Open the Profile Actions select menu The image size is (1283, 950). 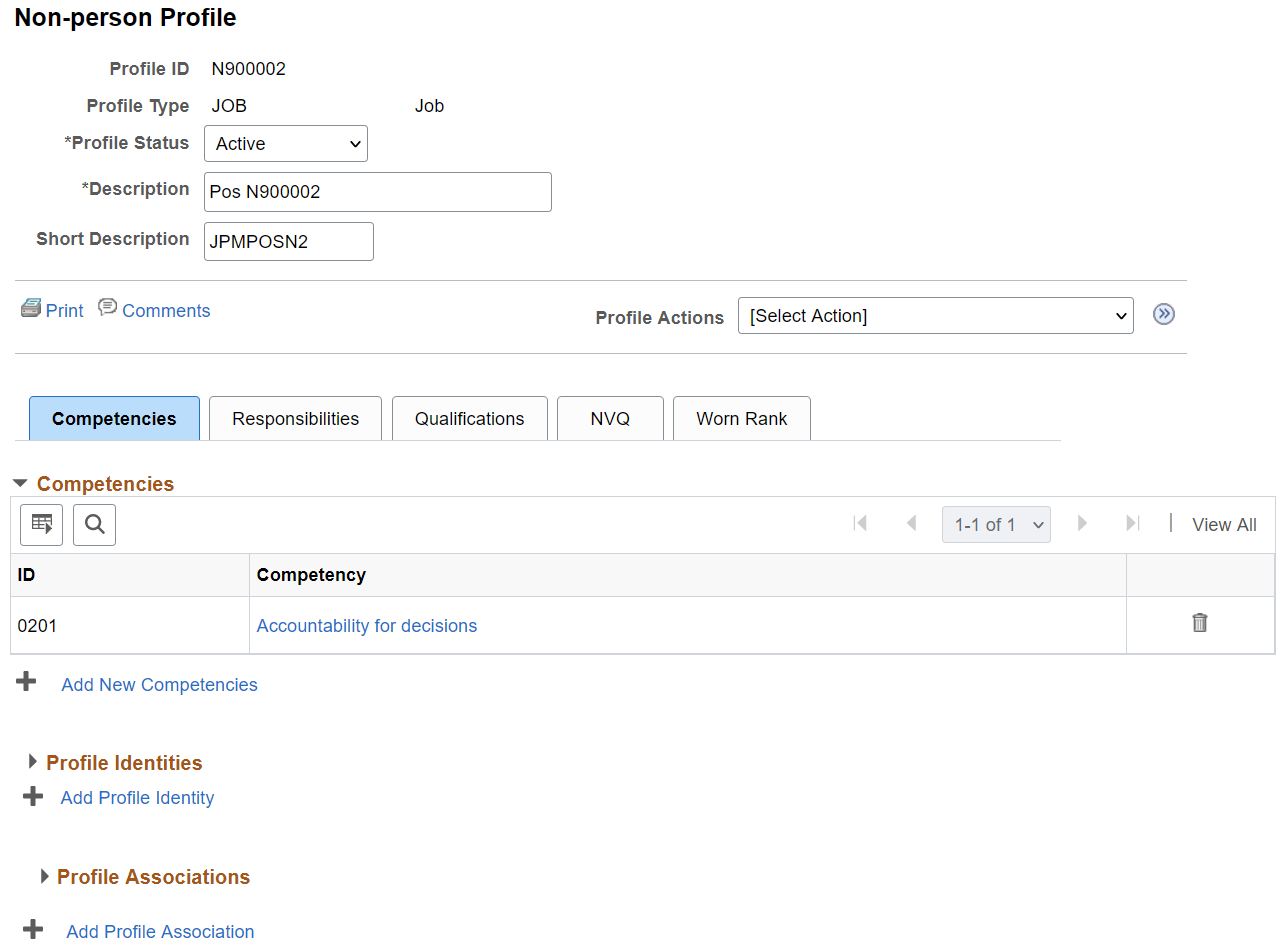935,316
